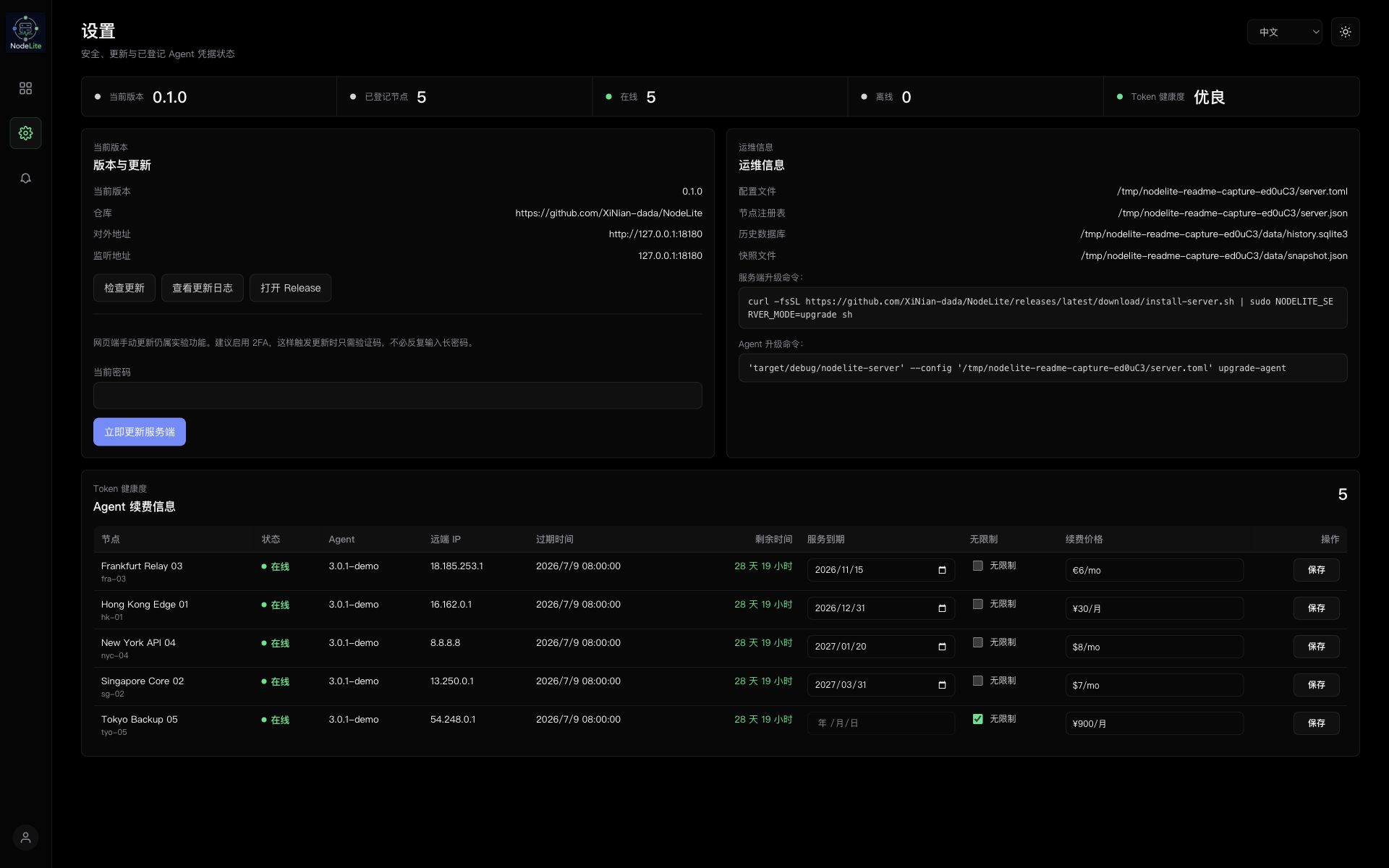Select the settings gear icon in sidebar

(x=25, y=133)
